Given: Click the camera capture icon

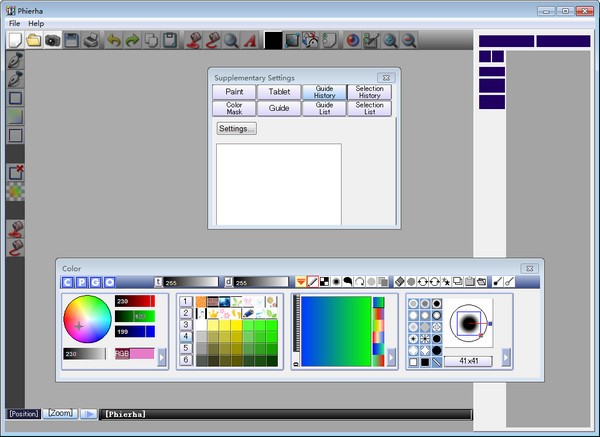Looking at the screenshot, I should pyautogui.click(x=51, y=41).
